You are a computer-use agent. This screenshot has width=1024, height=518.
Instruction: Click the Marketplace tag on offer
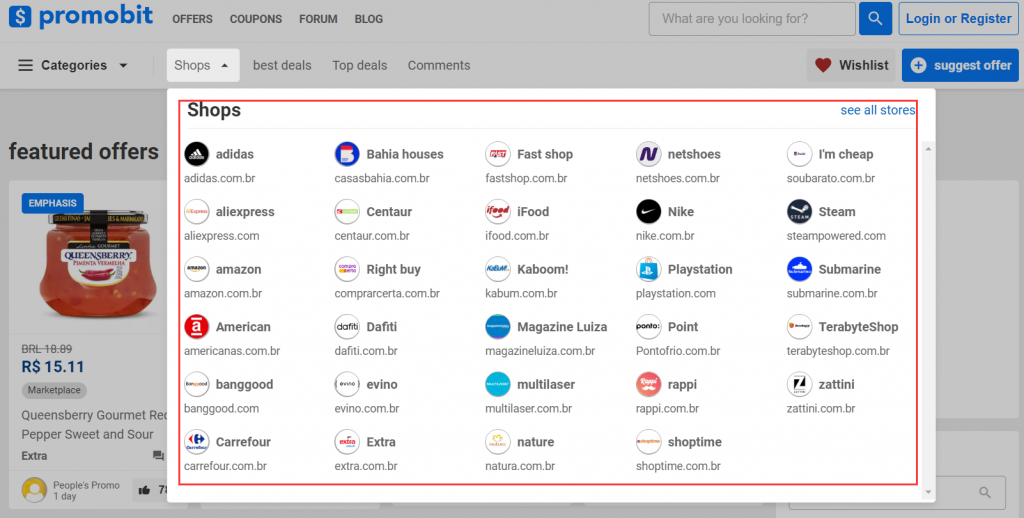[x=54, y=390]
